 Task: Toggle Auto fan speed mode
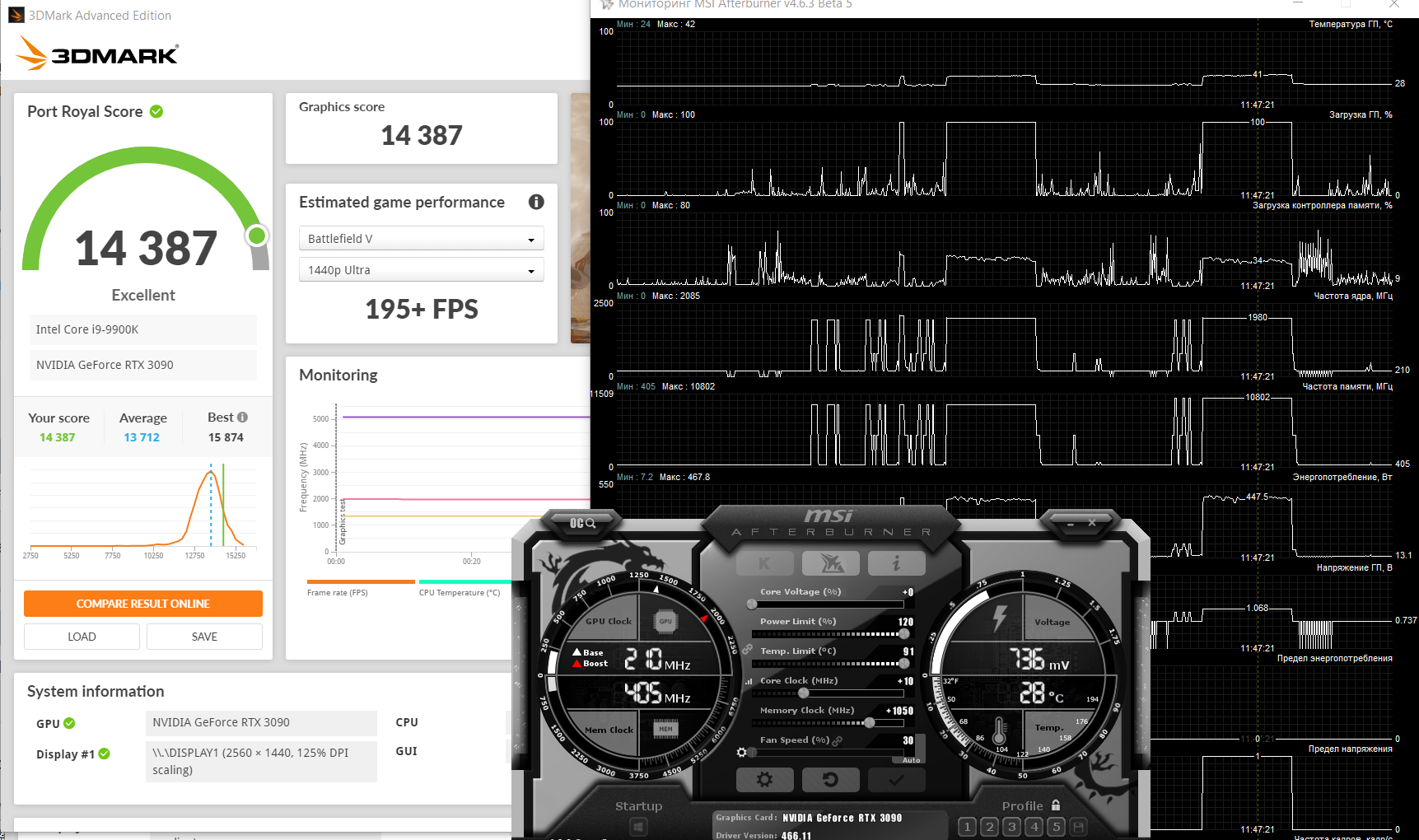(911, 760)
